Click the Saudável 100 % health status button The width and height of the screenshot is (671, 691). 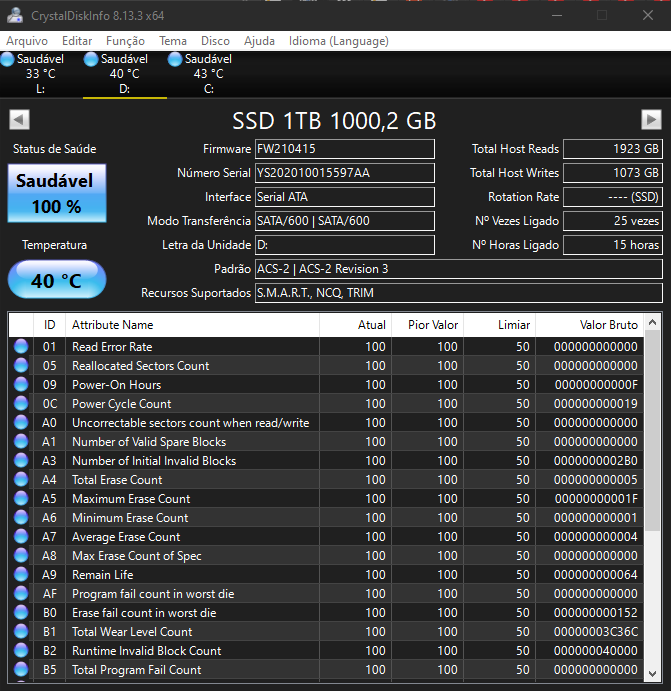[x=57, y=193]
